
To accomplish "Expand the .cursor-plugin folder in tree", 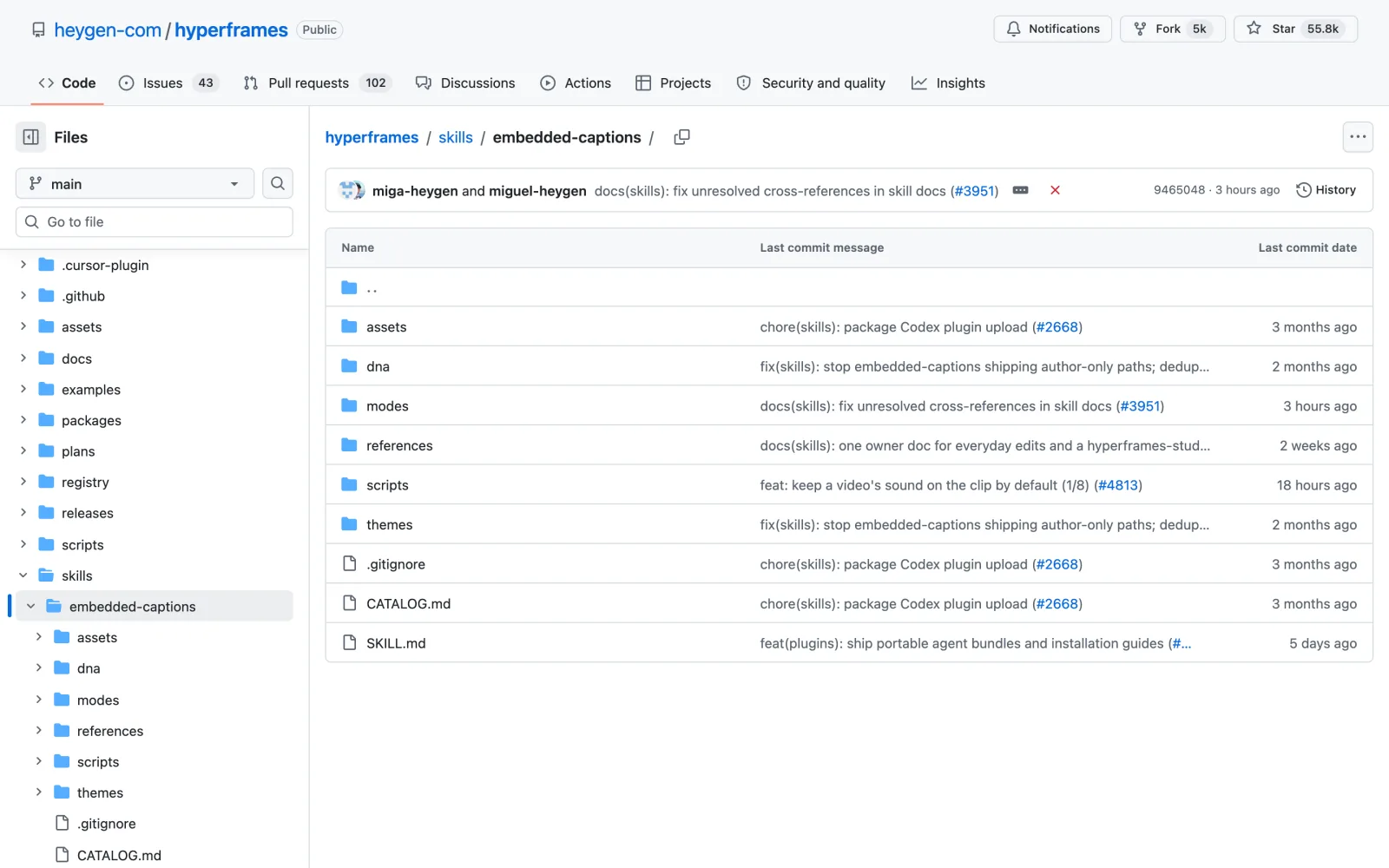I will tap(23, 265).
